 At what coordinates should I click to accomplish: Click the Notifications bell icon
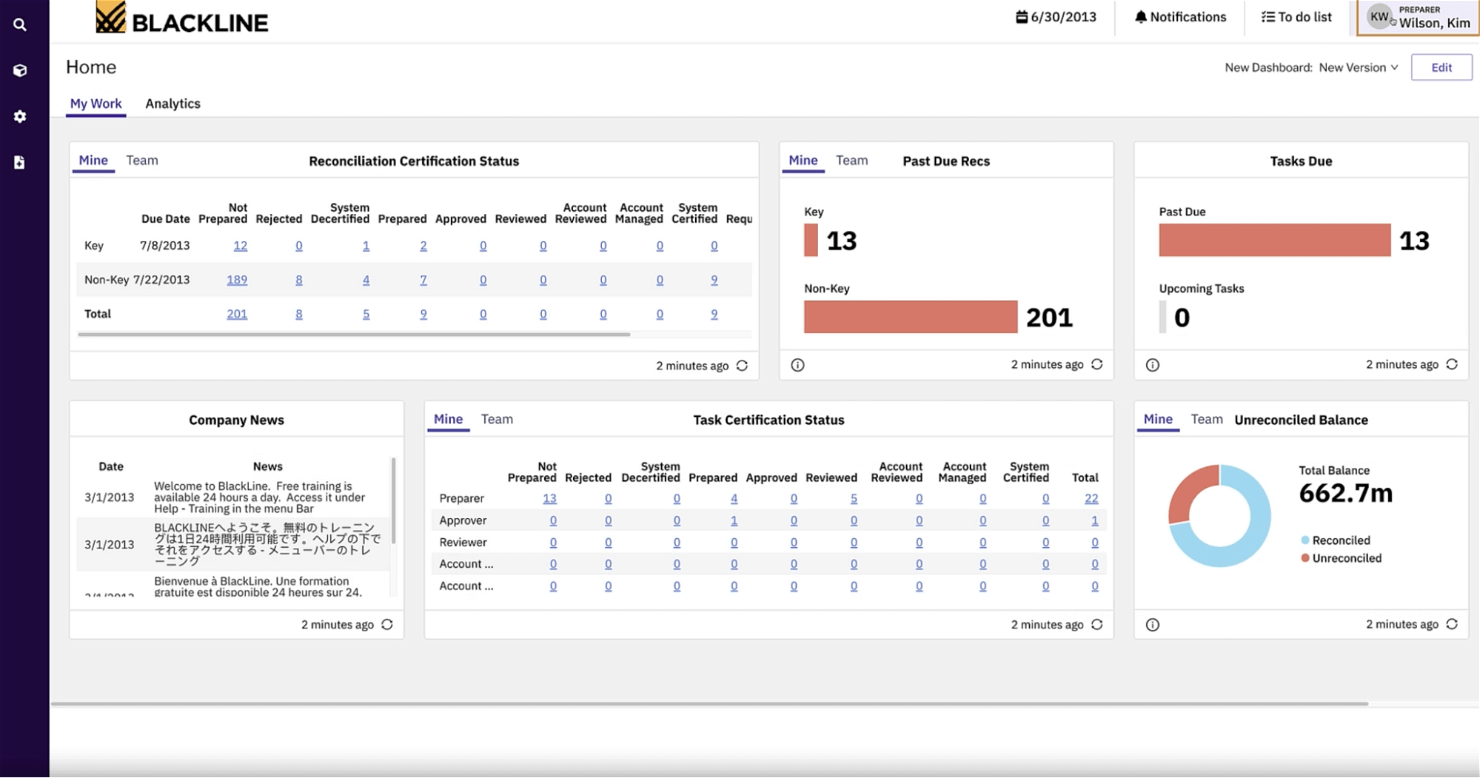click(x=1141, y=17)
